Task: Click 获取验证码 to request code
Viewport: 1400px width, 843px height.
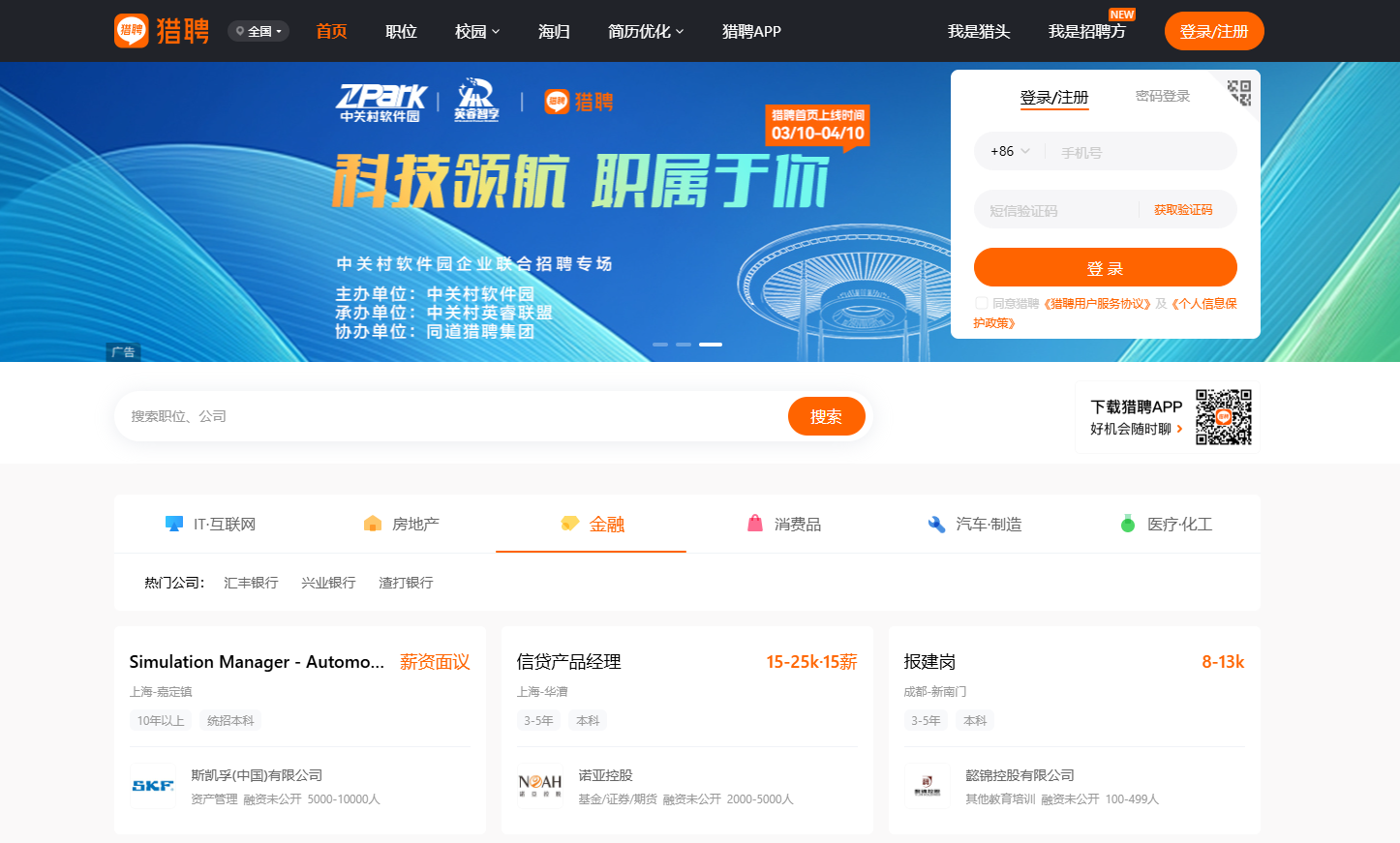Action: point(1183,210)
